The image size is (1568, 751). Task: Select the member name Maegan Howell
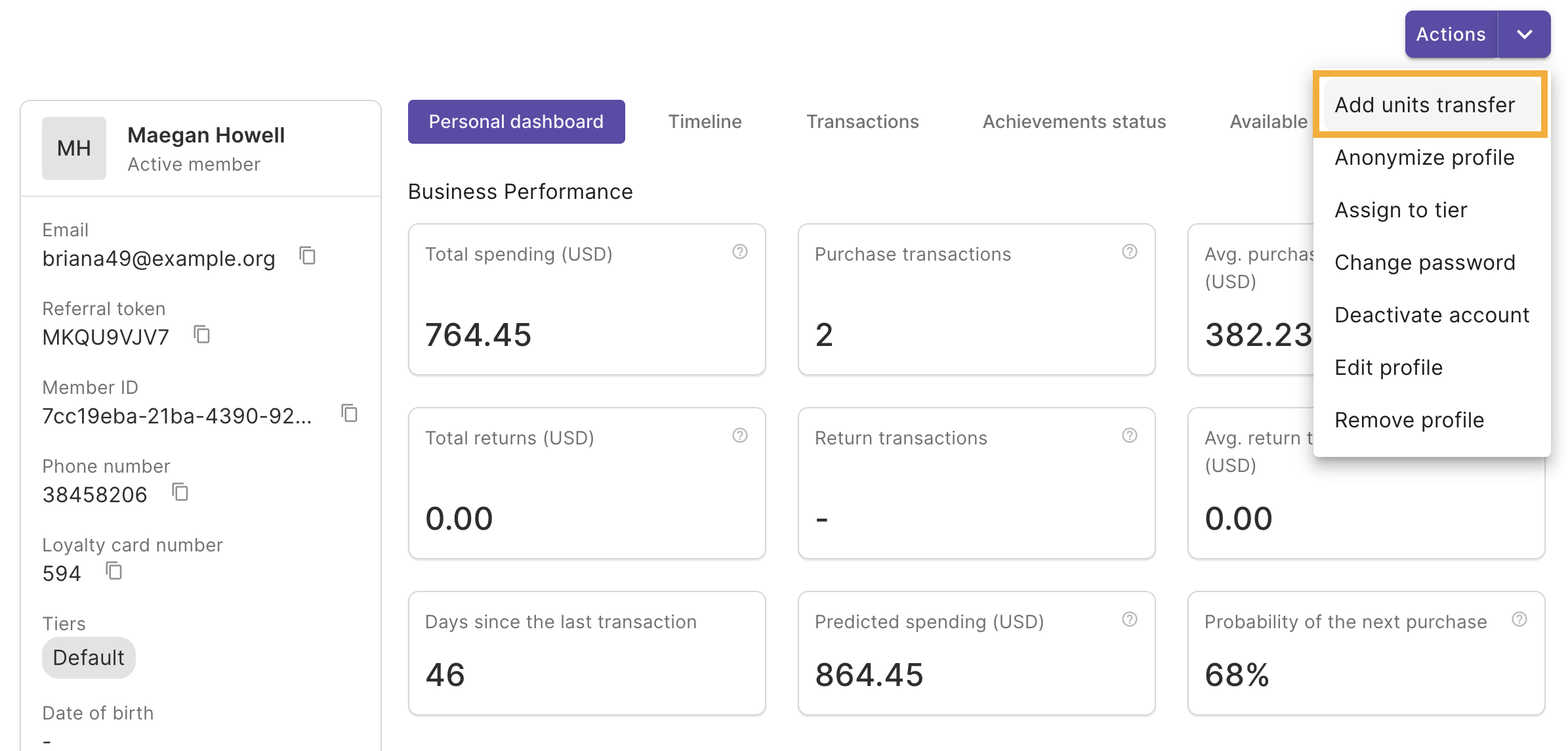(x=206, y=135)
